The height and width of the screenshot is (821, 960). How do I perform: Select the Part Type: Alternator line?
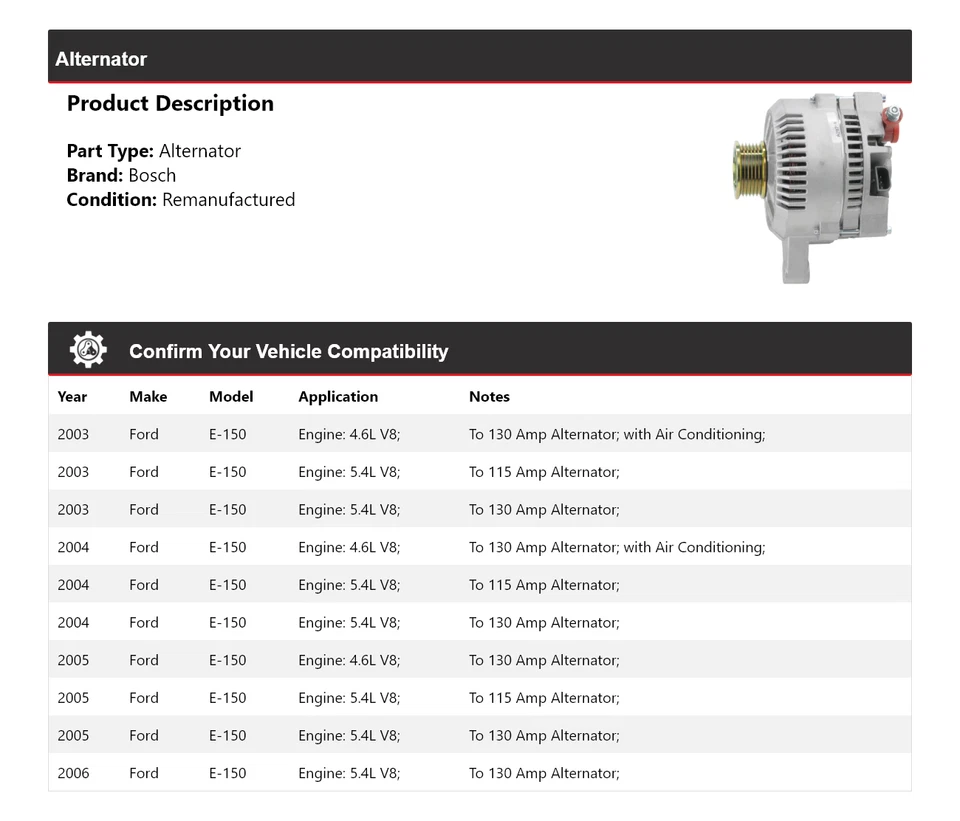coord(154,151)
